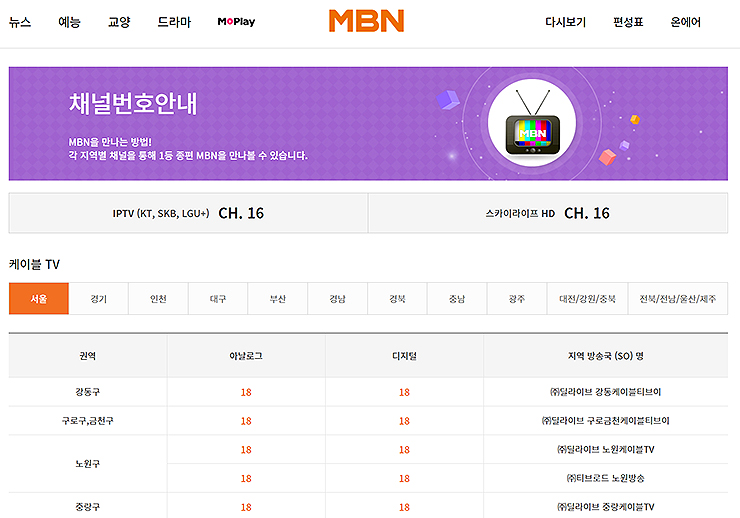Click ㈜딜라이브 노원케이블TV
The image size is (740, 518).
click(605, 450)
